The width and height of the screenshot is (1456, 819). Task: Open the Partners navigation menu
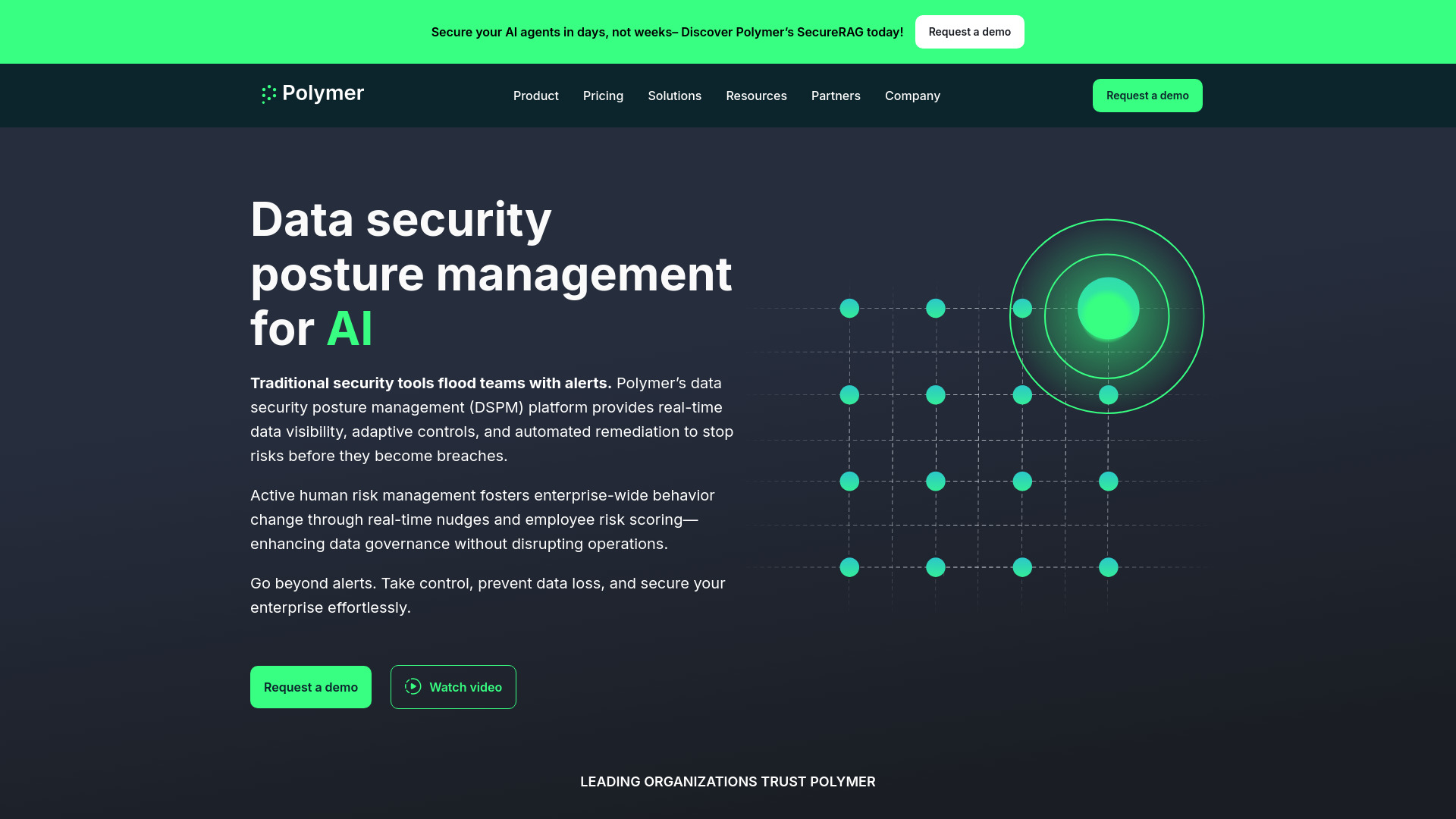[x=836, y=96]
